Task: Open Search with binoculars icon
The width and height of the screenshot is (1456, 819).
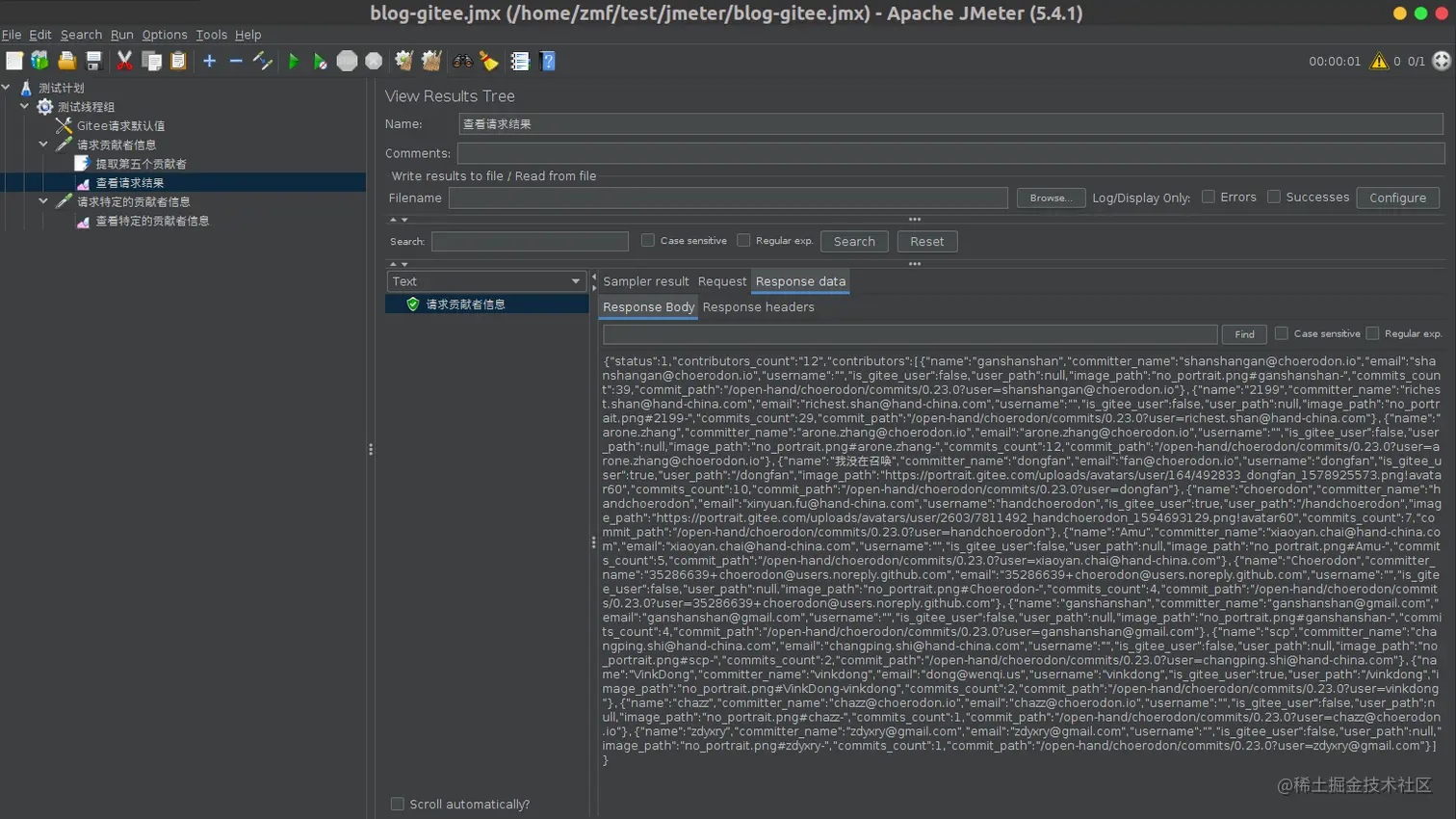Action: (463, 61)
